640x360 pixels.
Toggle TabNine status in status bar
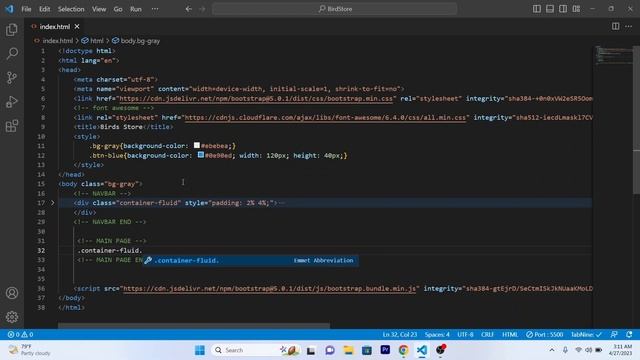pyautogui.click(x=586, y=334)
